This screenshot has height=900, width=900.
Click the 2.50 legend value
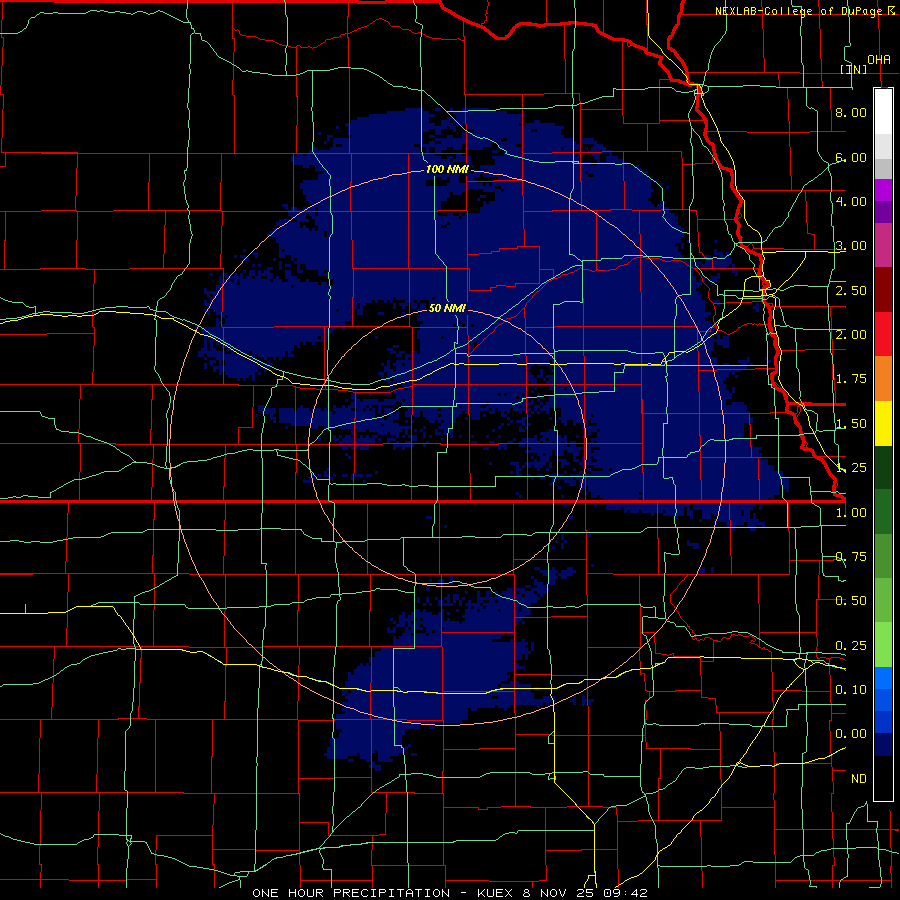[851, 290]
